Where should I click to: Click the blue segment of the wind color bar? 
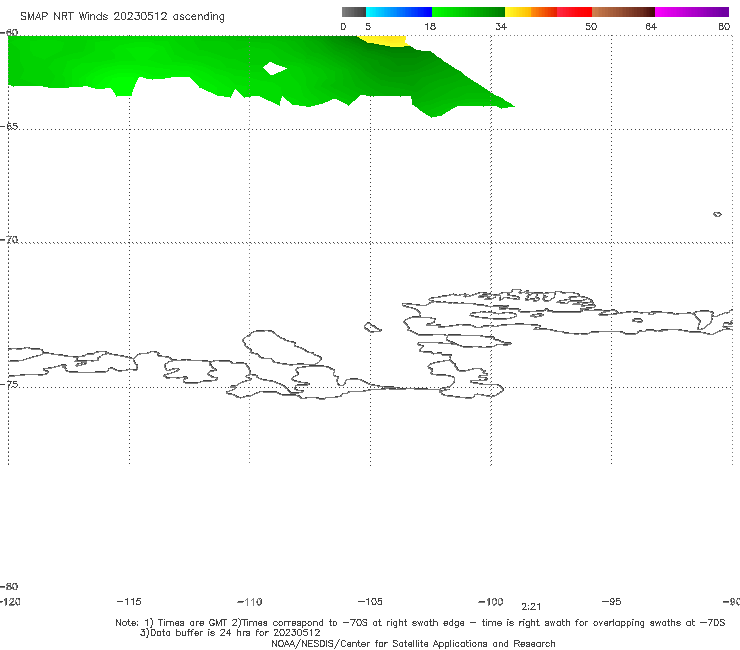tap(399, 12)
